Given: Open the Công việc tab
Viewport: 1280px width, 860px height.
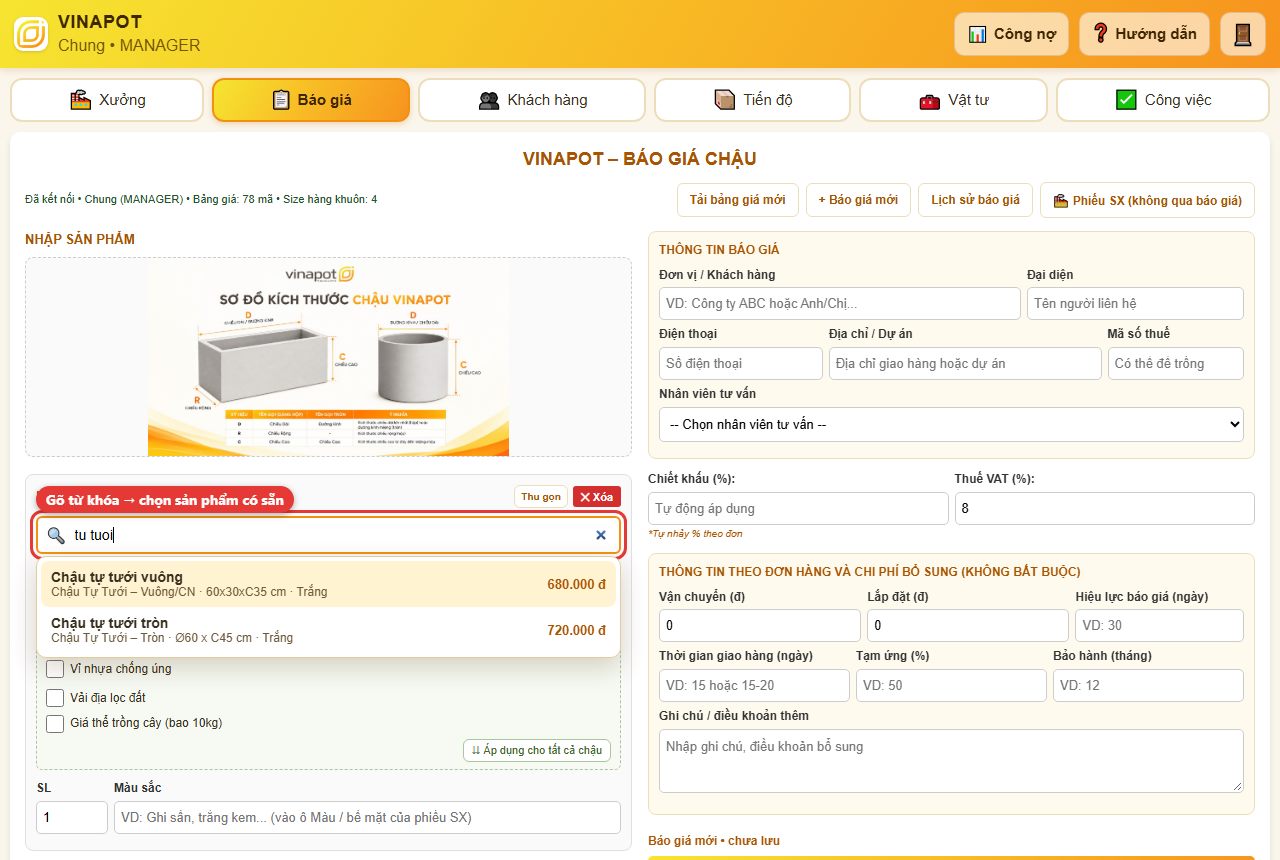Looking at the screenshot, I should [1162, 100].
